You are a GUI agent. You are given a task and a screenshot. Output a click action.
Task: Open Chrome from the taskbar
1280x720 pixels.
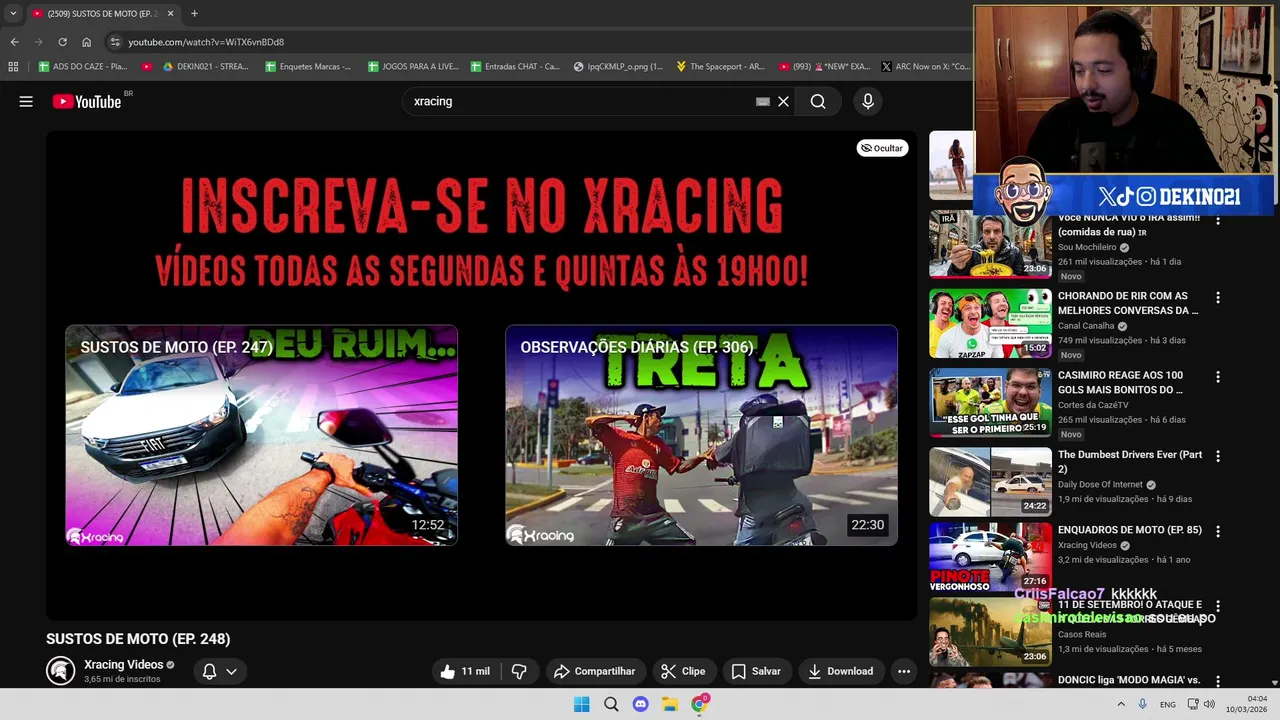[x=699, y=704]
